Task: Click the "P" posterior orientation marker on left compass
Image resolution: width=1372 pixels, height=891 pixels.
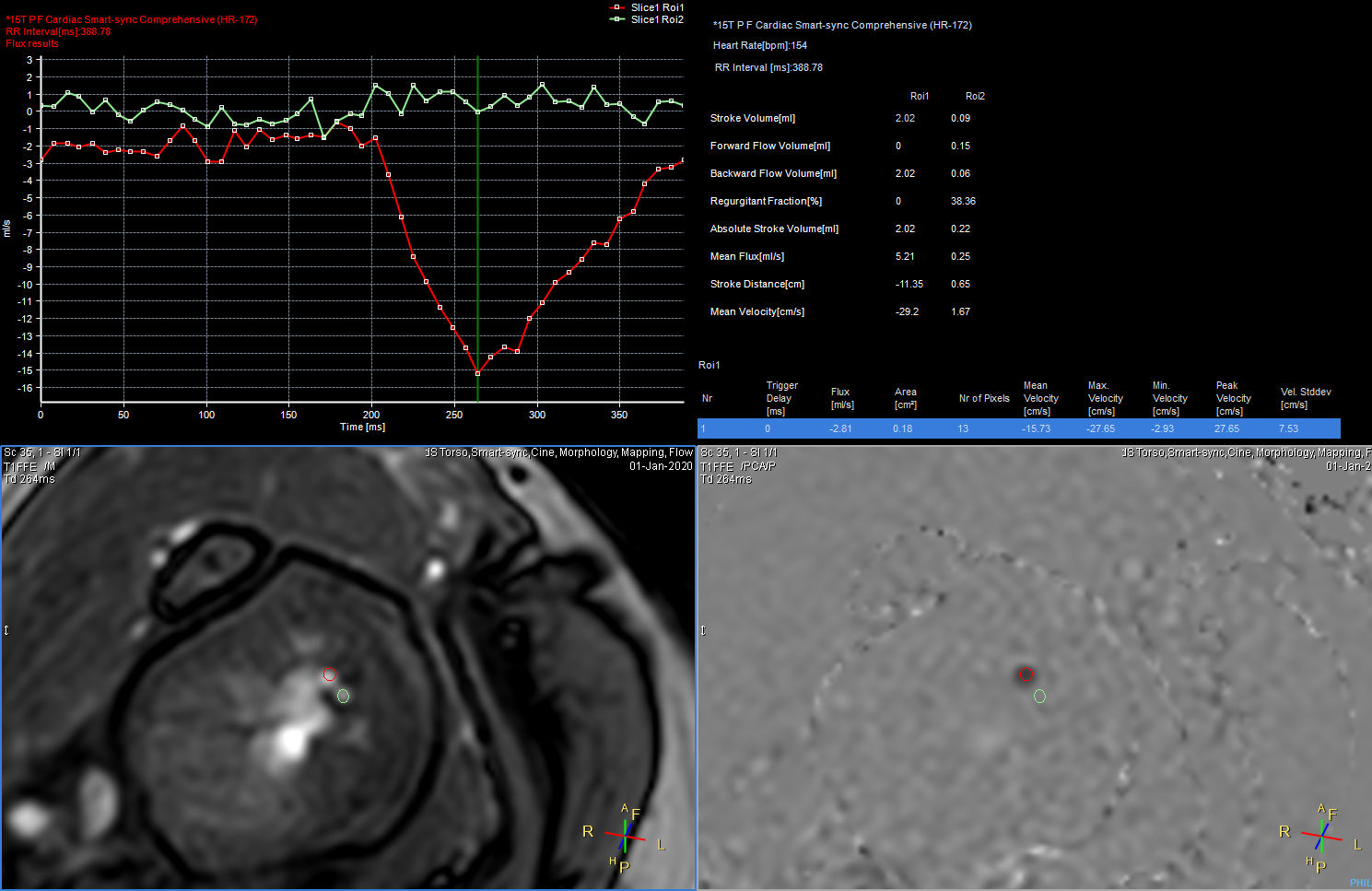Action: (x=625, y=866)
